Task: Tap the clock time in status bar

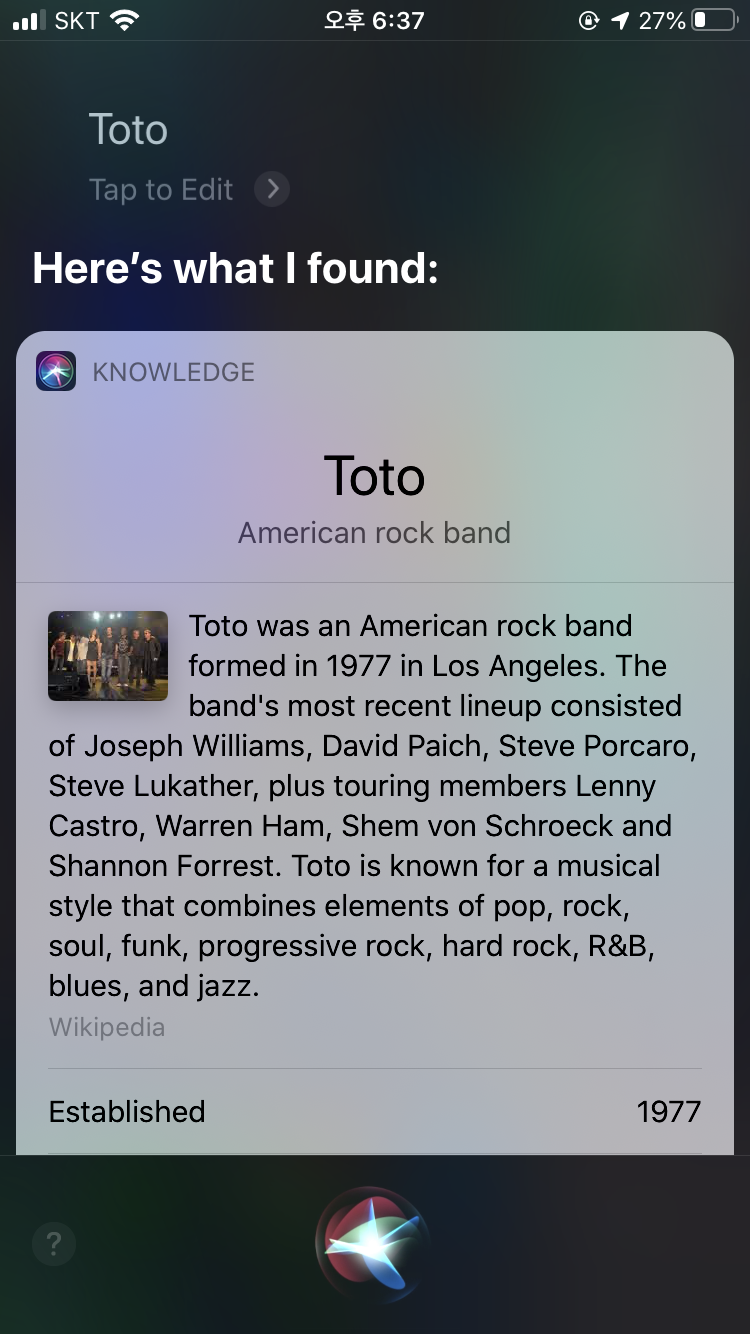Action: click(x=374, y=20)
